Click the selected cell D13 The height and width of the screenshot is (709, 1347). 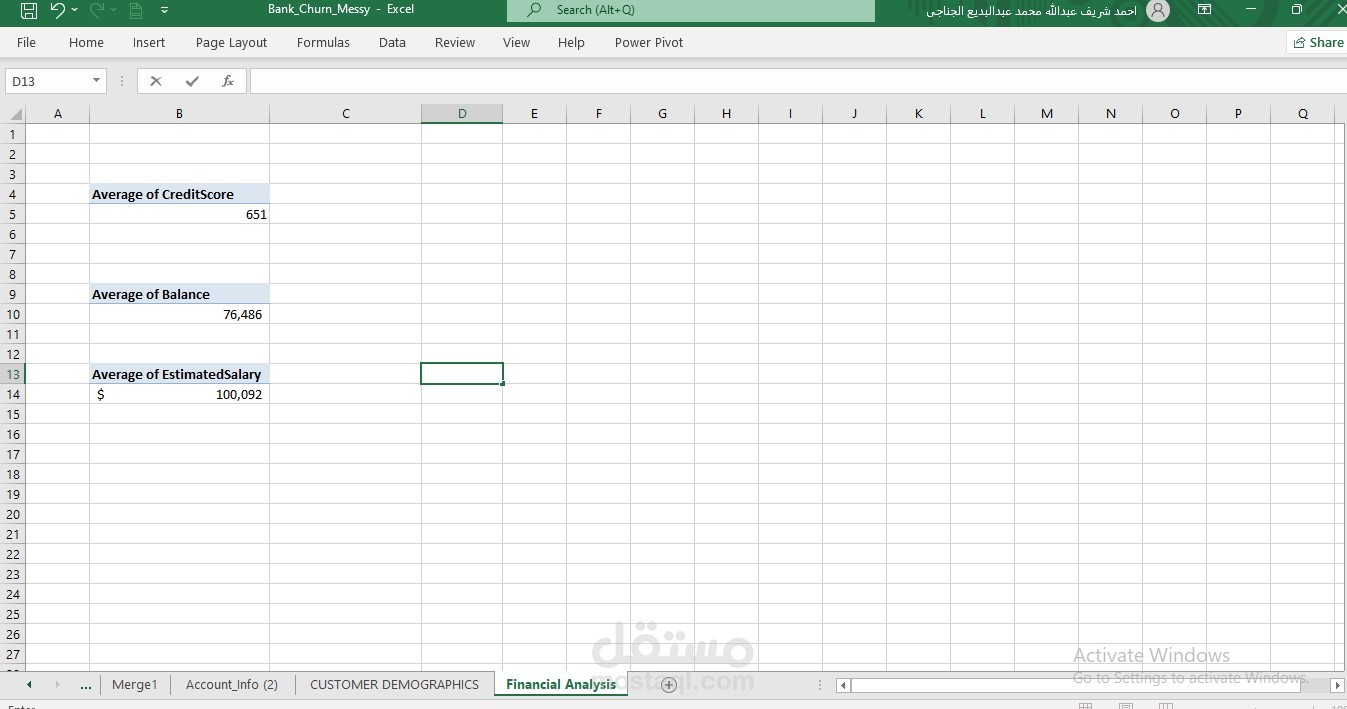coord(462,374)
